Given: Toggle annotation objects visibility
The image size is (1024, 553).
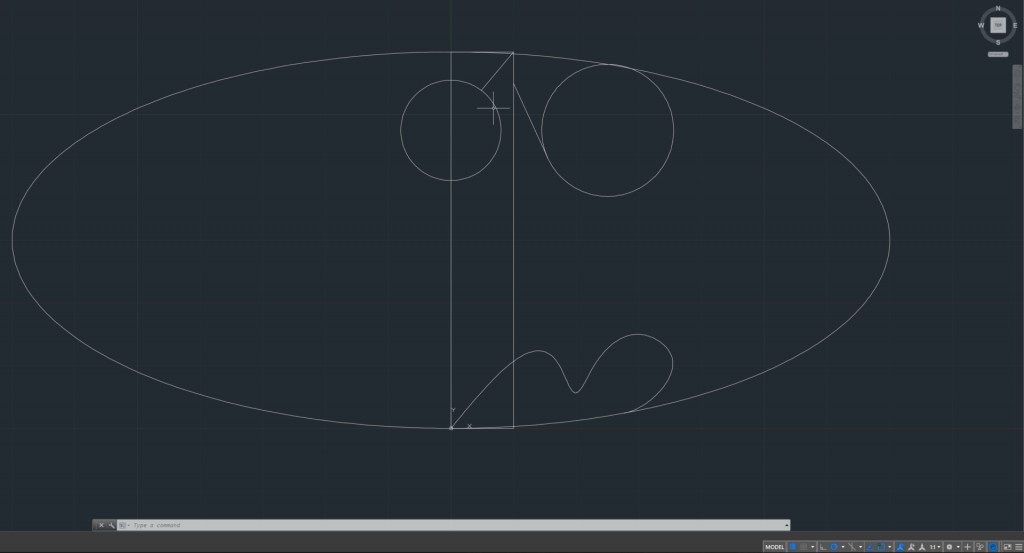Looking at the screenshot, I should coord(900,546).
